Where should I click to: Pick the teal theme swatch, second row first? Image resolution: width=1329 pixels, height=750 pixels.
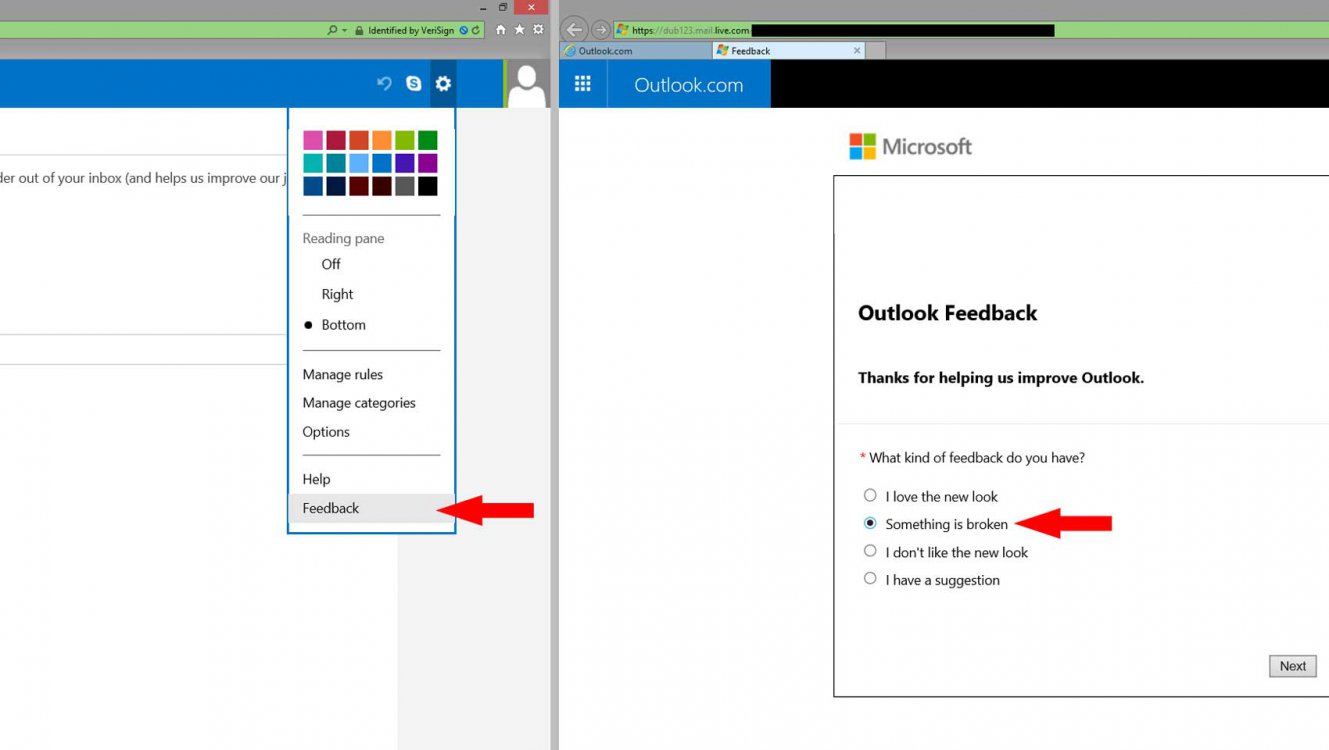coord(313,163)
